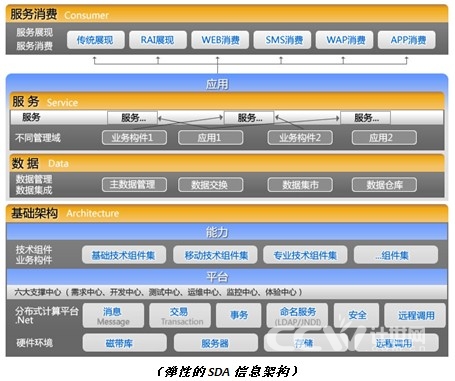Select the 磁带库 hardware box

coord(125,343)
